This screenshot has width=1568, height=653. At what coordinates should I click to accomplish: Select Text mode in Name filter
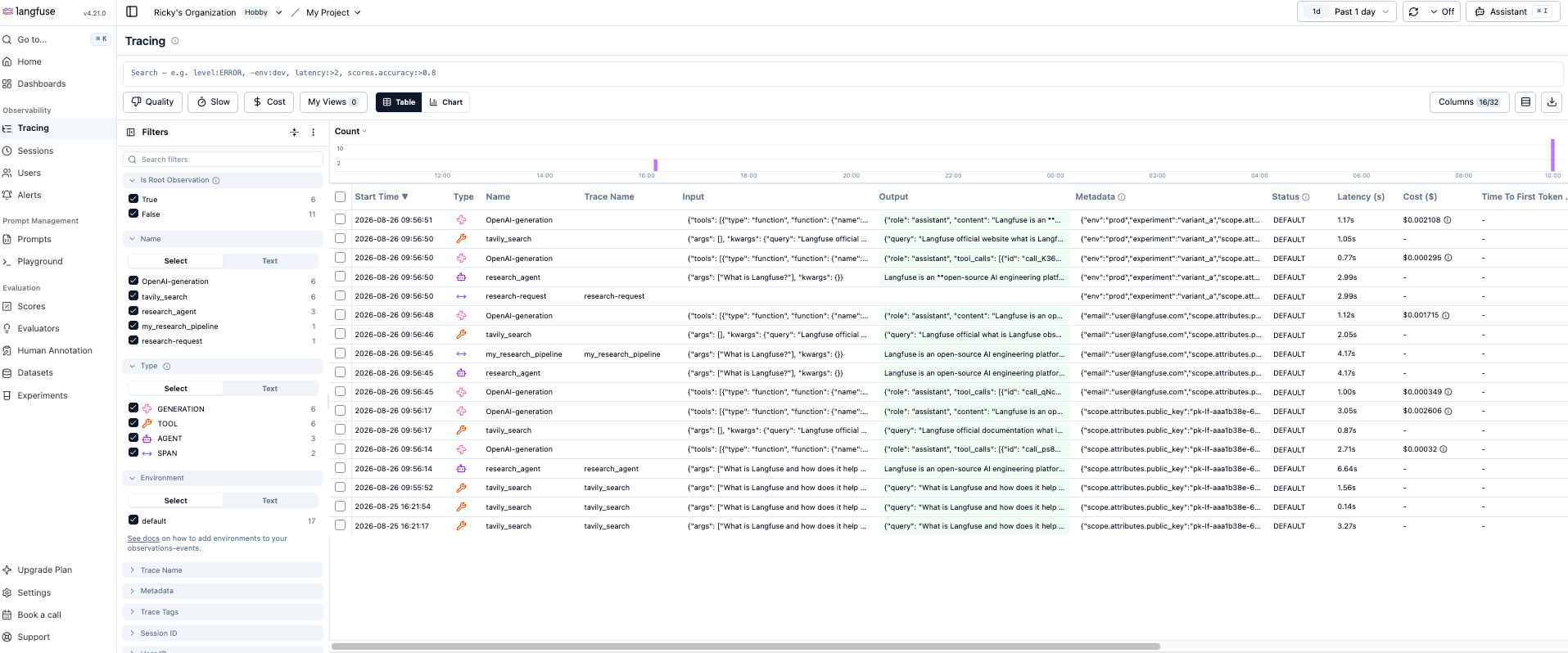click(x=270, y=261)
